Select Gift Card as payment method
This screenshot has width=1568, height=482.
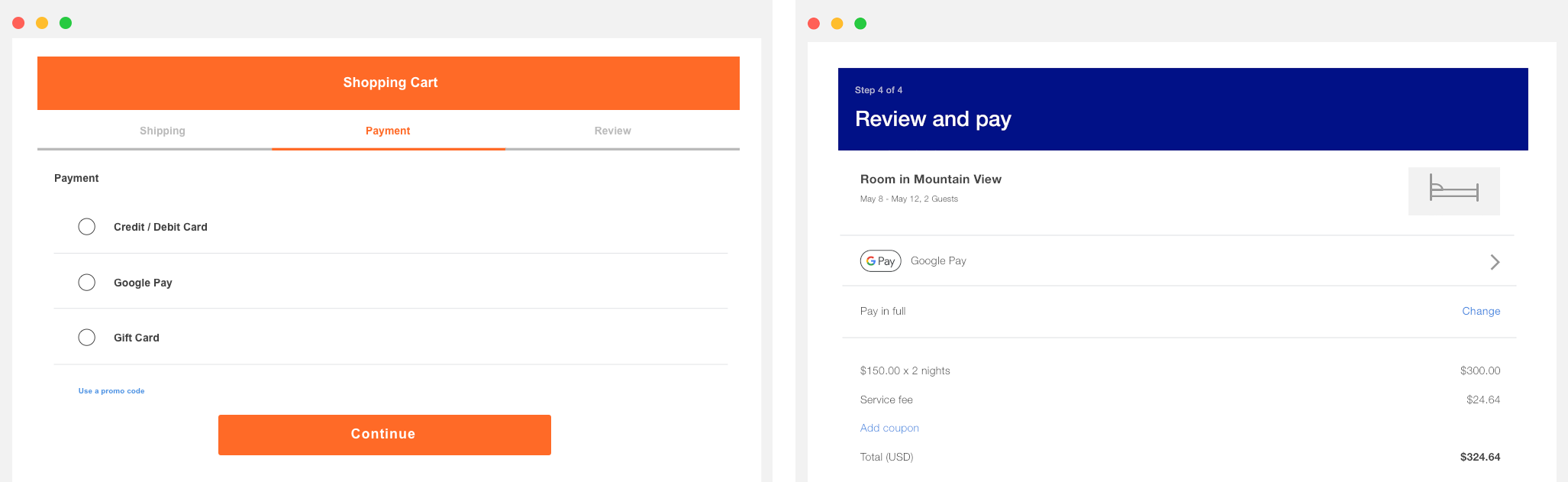tap(87, 338)
